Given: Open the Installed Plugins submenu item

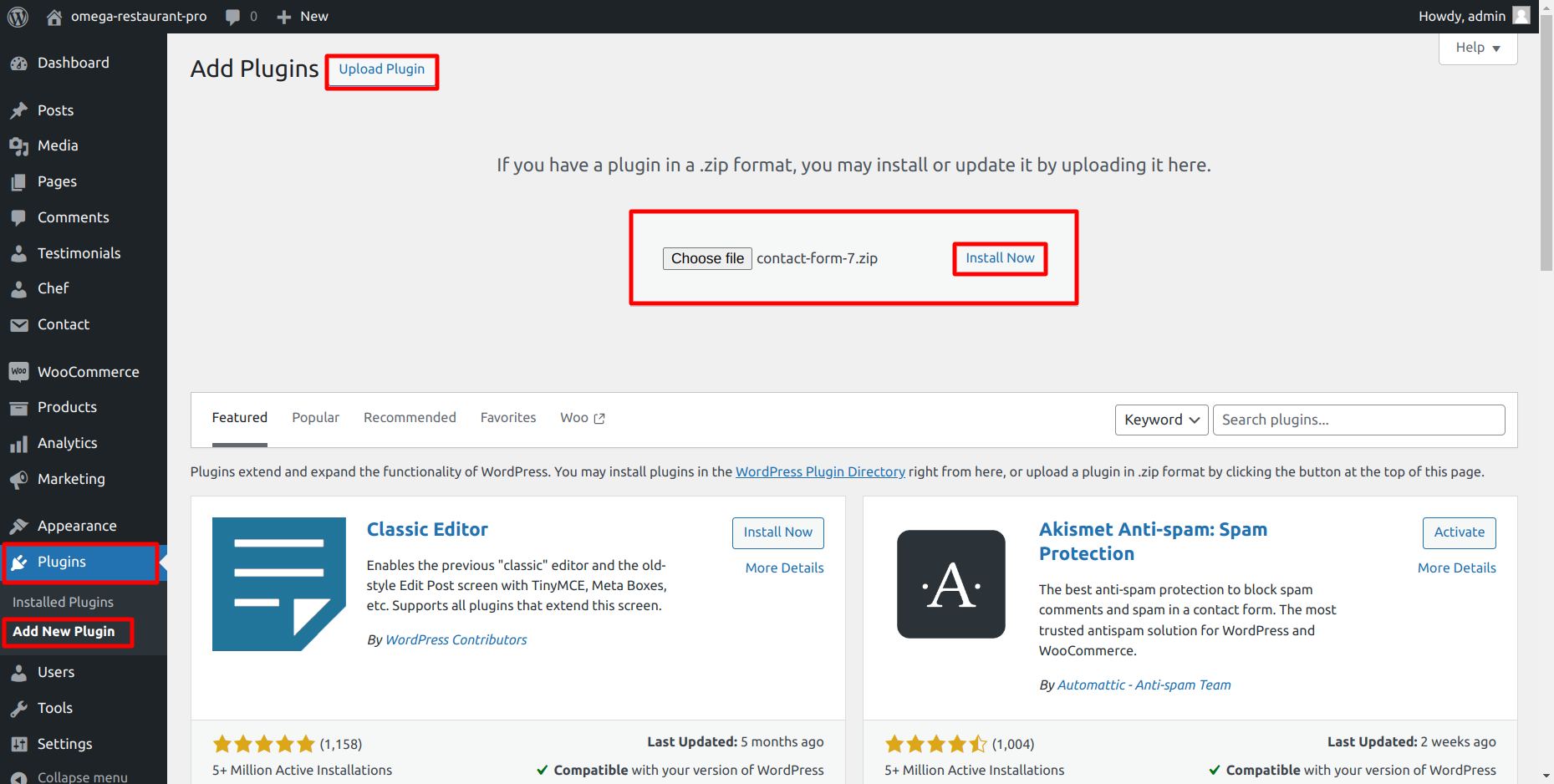Looking at the screenshot, I should [x=63, y=602].
